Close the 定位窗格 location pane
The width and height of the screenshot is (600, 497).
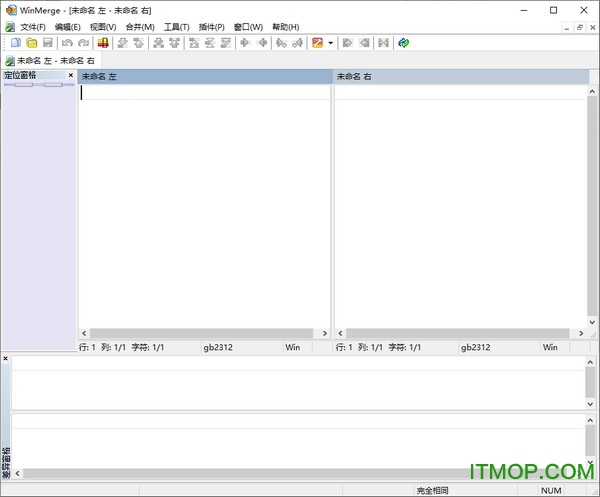(71, 75)
